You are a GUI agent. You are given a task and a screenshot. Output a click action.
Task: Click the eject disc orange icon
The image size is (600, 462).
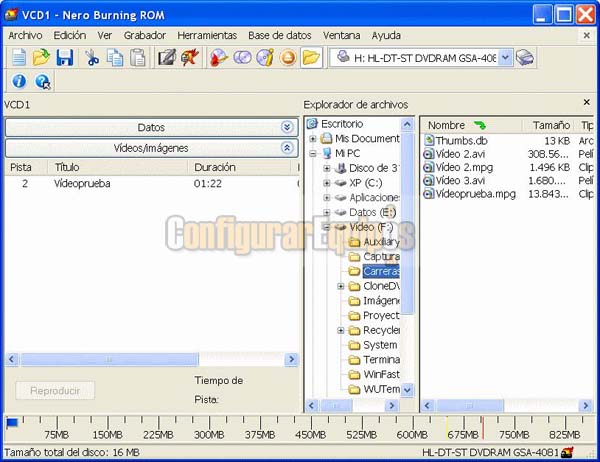click(288, 58)
